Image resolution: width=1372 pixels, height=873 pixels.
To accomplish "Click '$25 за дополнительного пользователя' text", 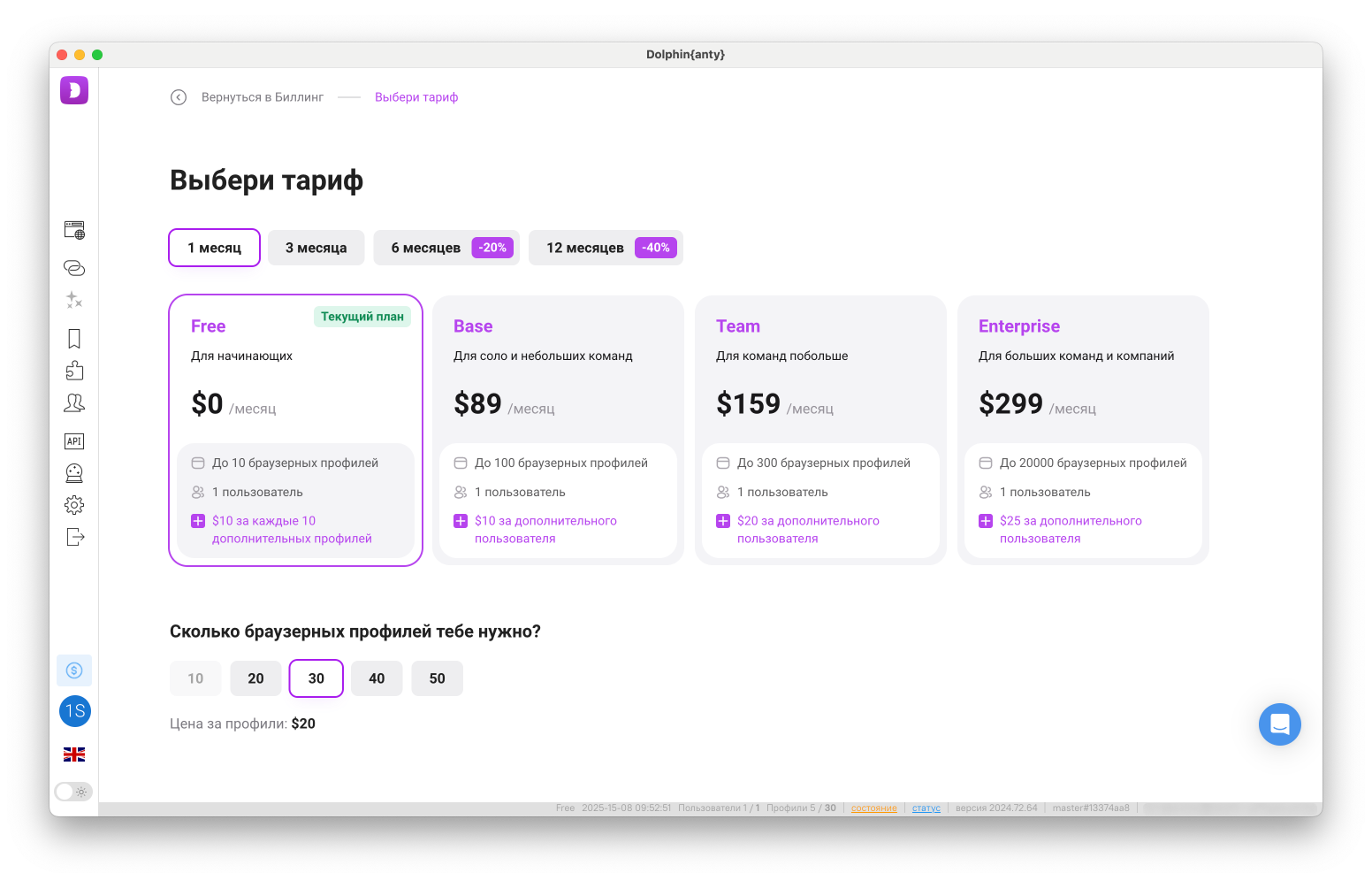I will [x=1071, y=530].
